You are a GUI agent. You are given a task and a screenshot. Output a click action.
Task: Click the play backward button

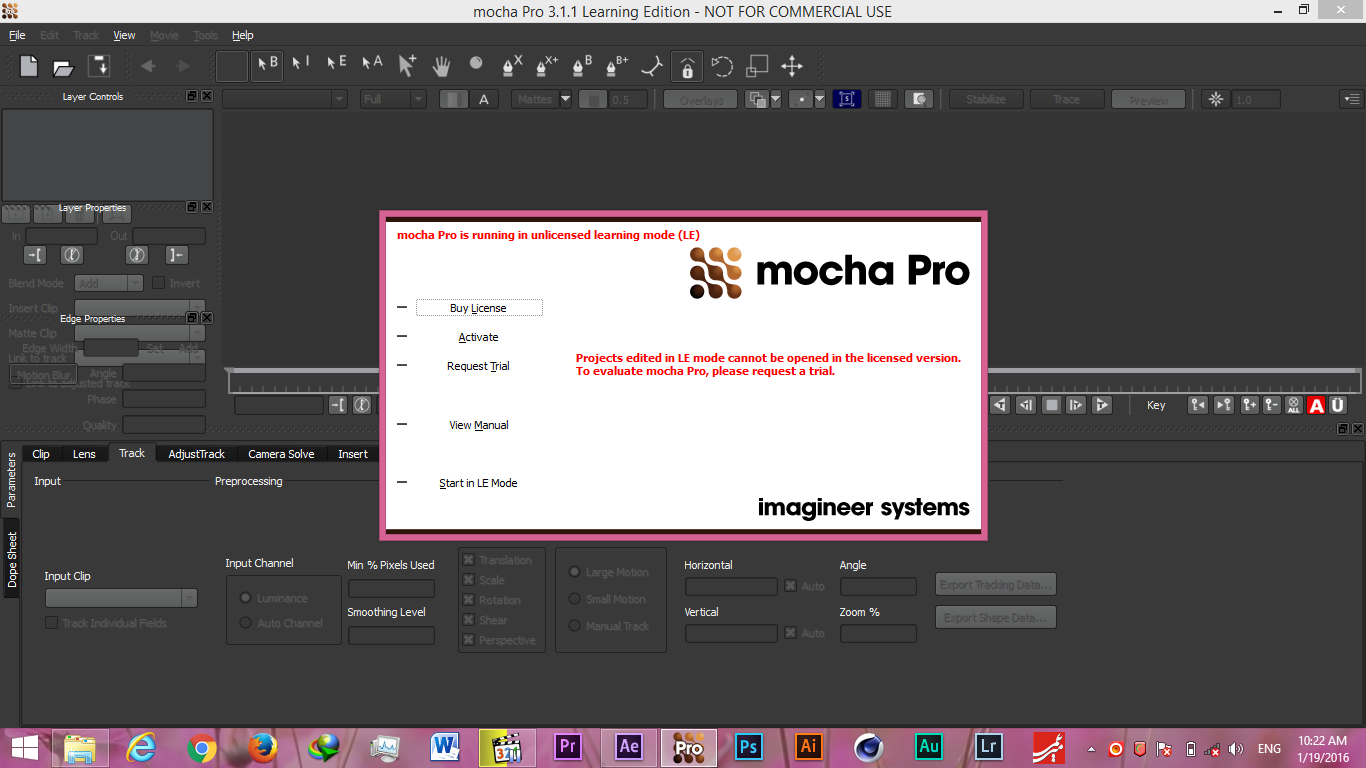[x=999, y=405]
